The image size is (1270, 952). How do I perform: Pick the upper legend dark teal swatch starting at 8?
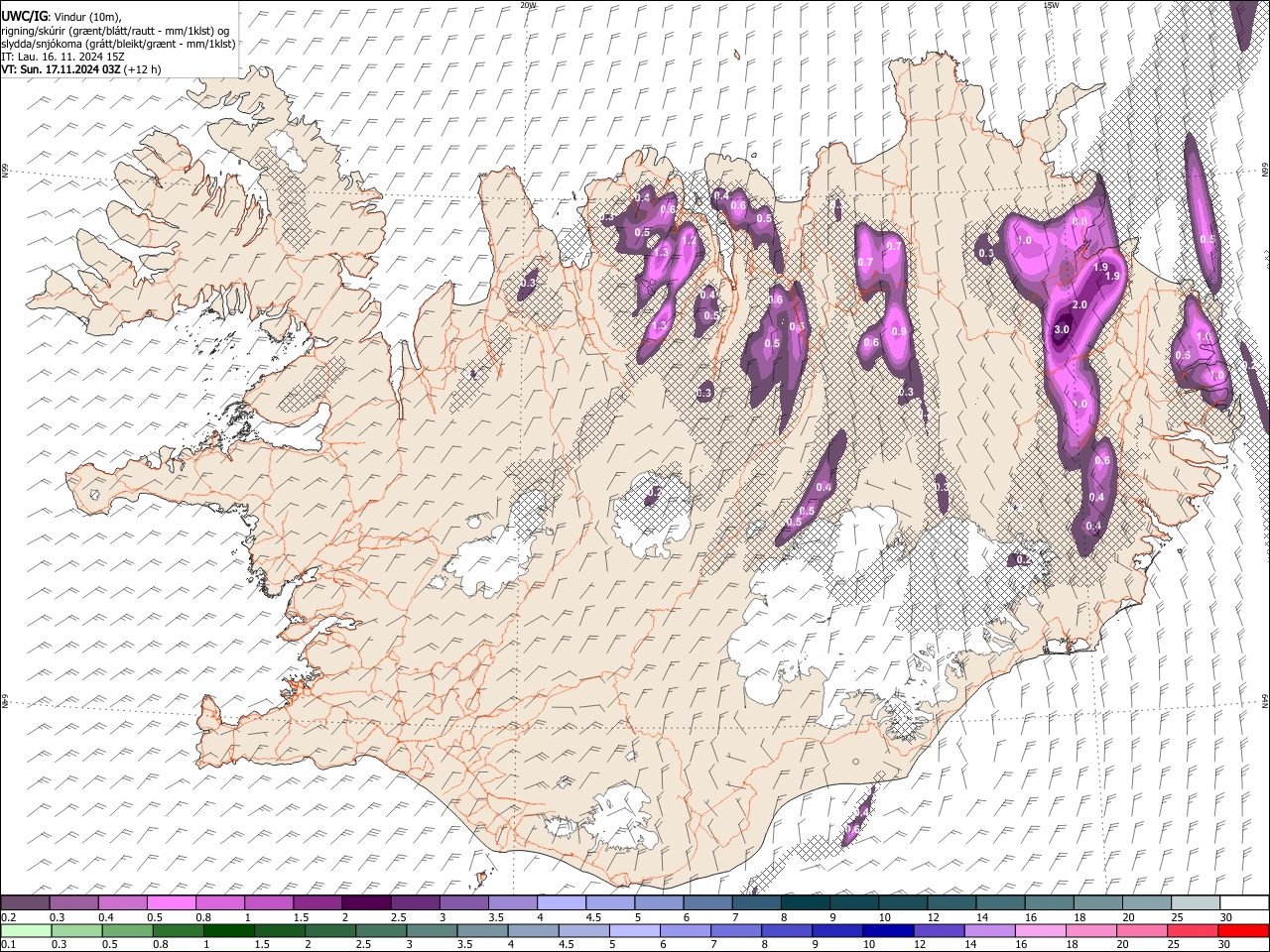805,903
